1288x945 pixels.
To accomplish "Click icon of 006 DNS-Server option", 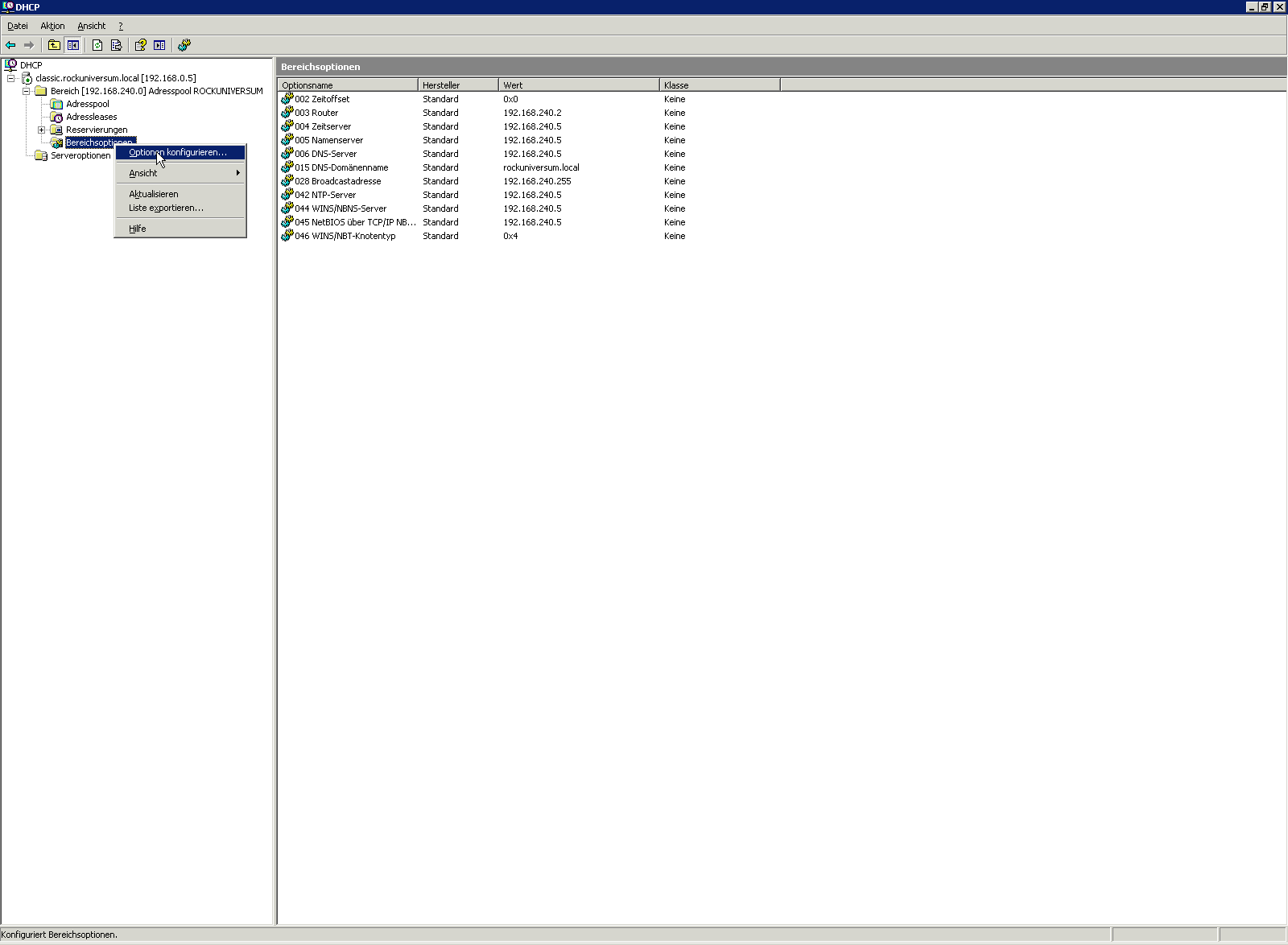I will (x=287, y=153).
